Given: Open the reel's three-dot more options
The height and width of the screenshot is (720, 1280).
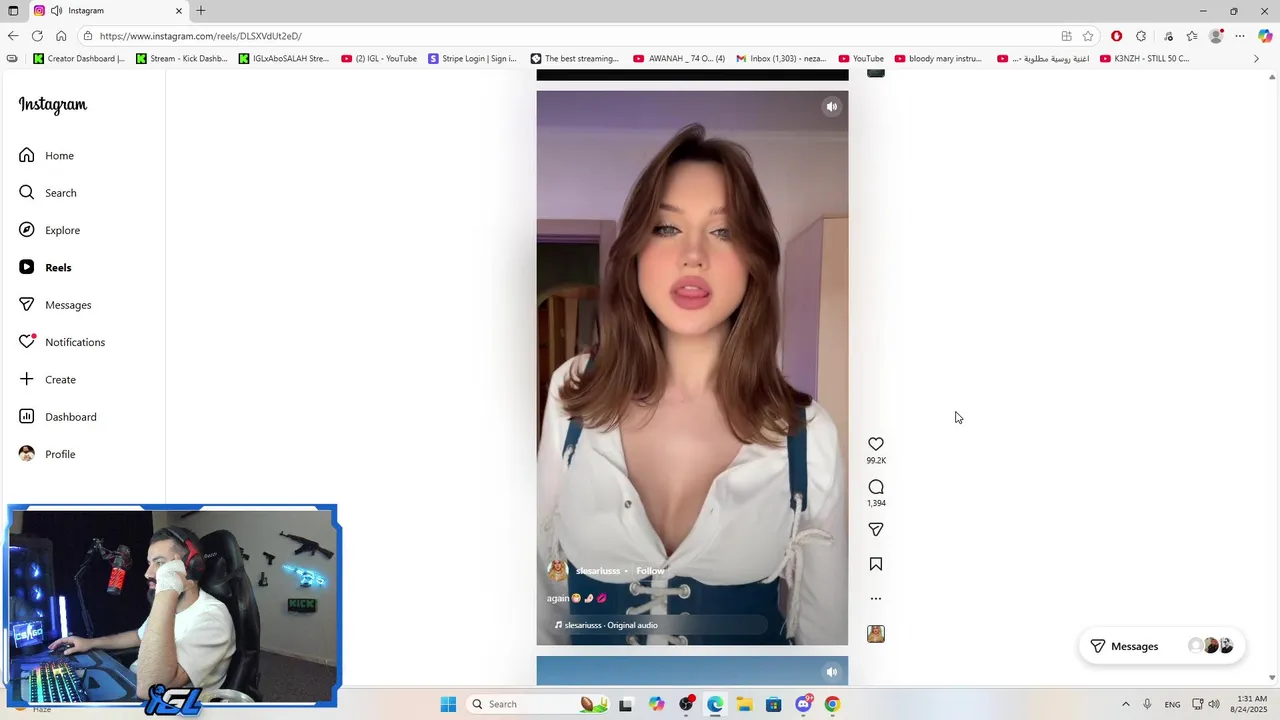Looking at the screenshot, I should click(x=876, y=599).
